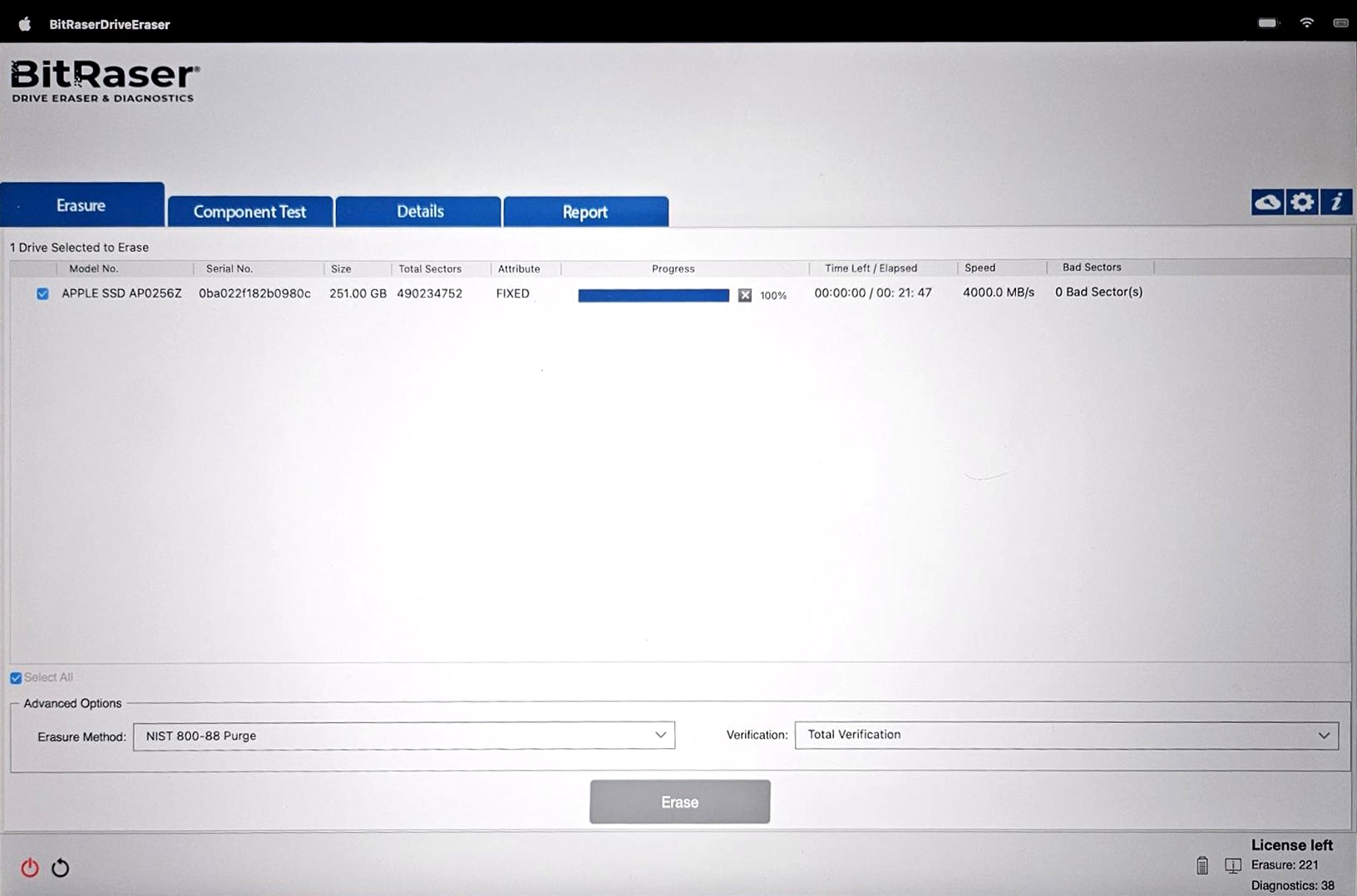This screenshot has height=896, width=1357.
Task: Click the Time Left / Elapsed header
Action: [871, 268]
